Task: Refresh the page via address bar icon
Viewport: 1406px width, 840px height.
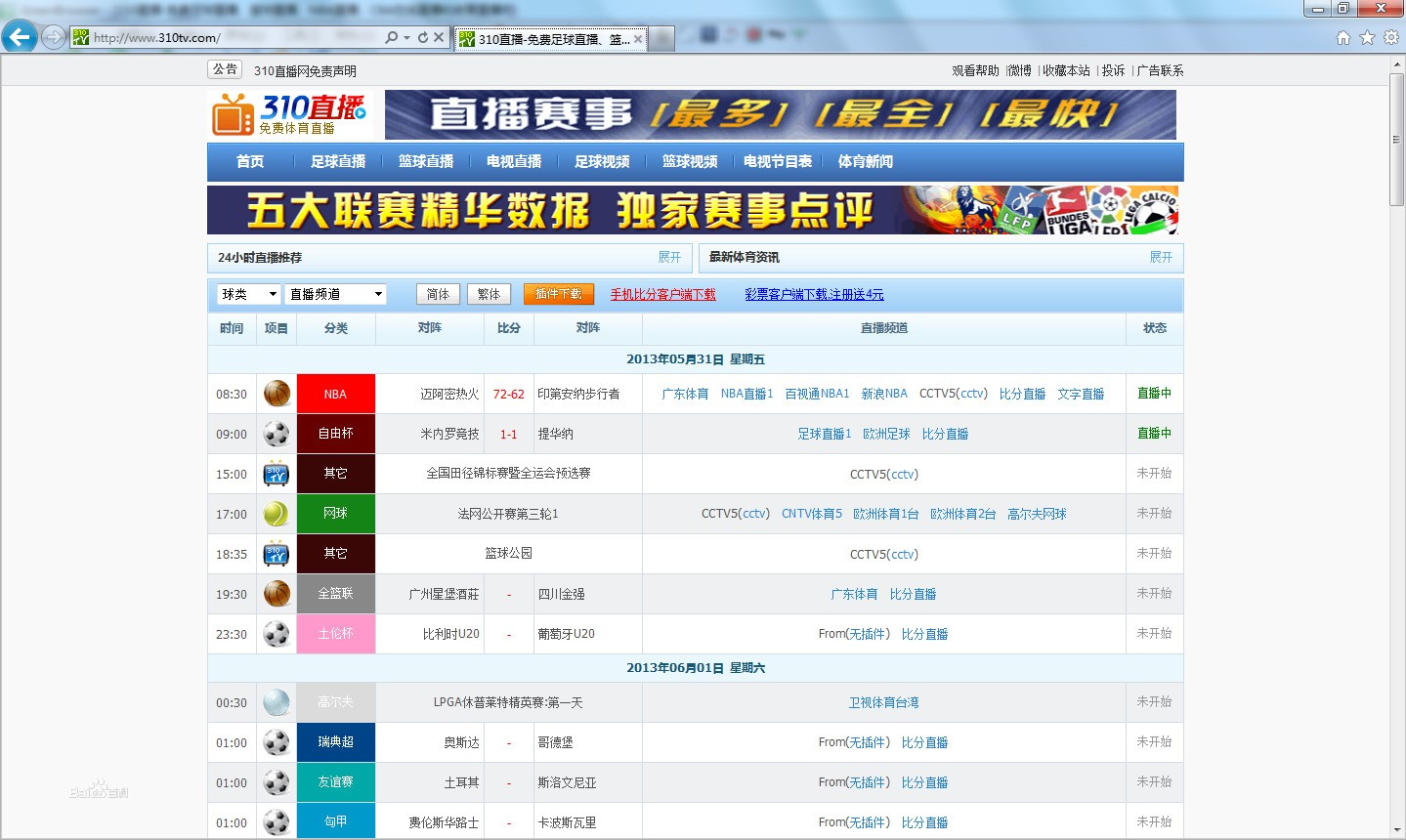Action: tap(423, 37)
